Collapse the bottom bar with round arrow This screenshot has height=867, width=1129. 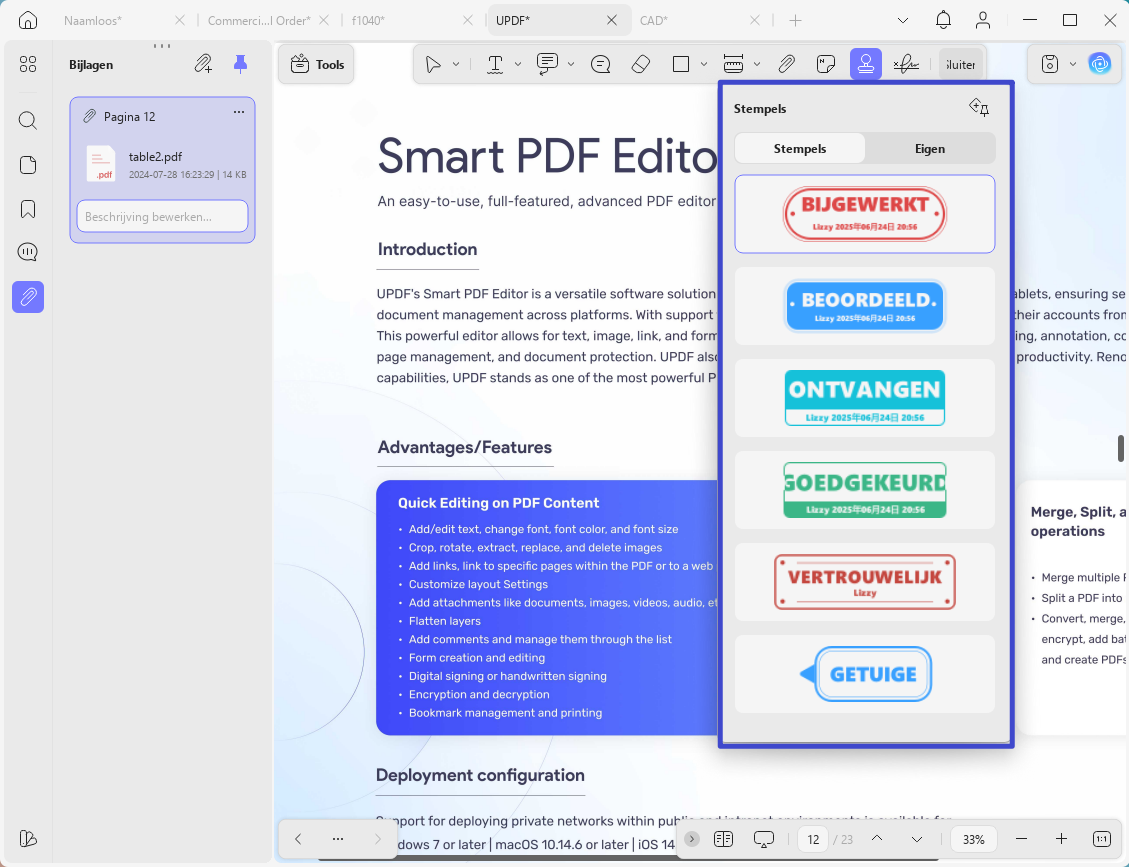coord(691,839)
